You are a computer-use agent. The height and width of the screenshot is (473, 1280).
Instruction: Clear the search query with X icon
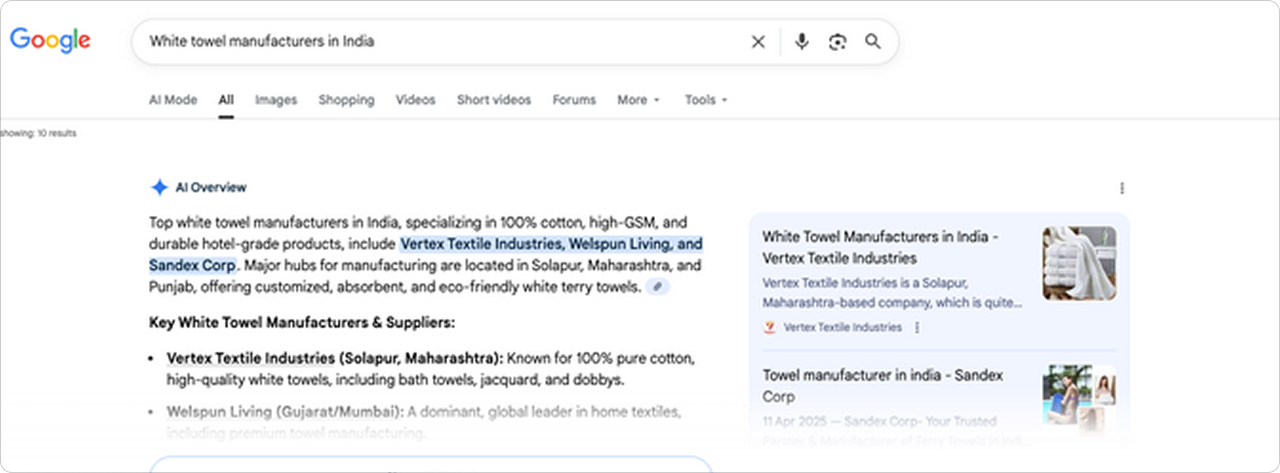(758, 41)
